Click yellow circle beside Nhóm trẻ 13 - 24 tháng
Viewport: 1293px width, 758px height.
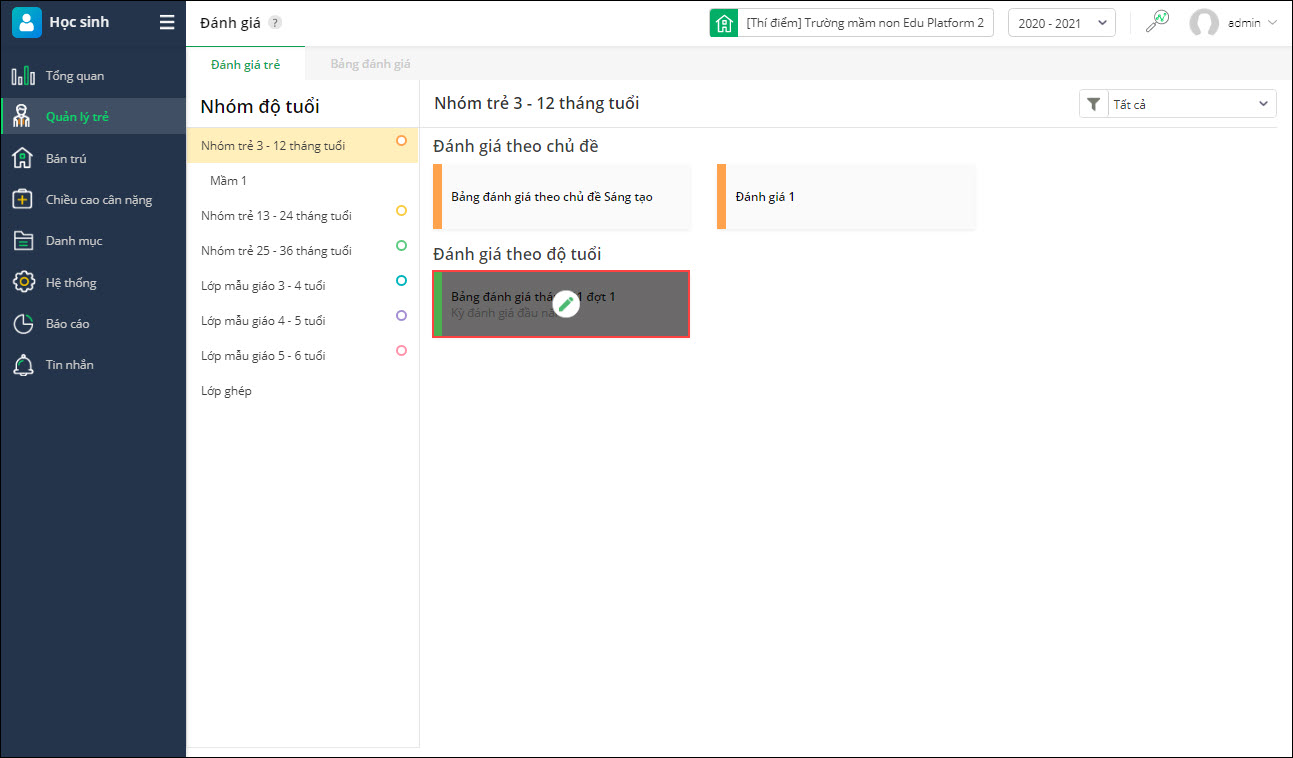pyautogui.click(x=401, y=211)
